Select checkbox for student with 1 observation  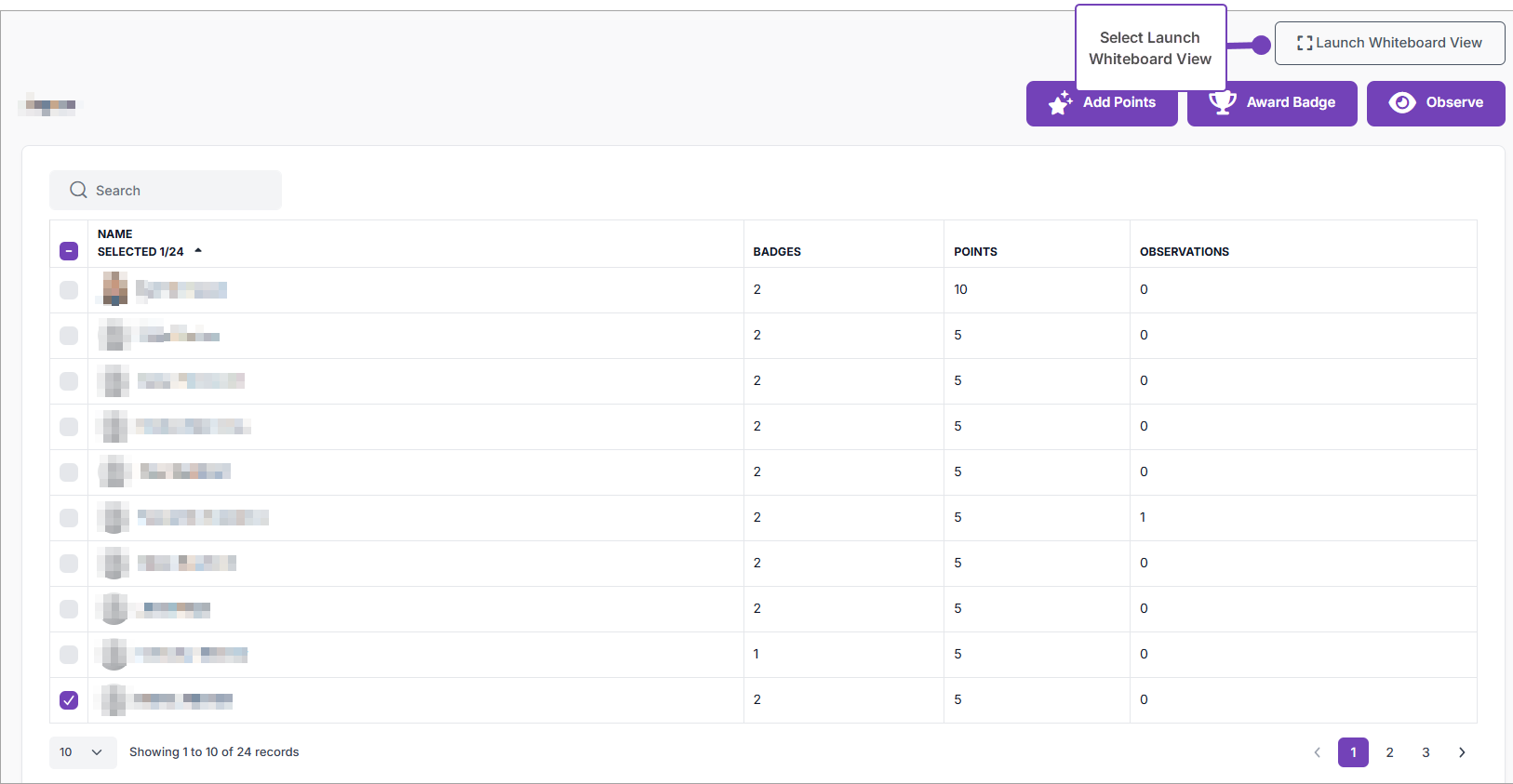click(x=69, y=518)
